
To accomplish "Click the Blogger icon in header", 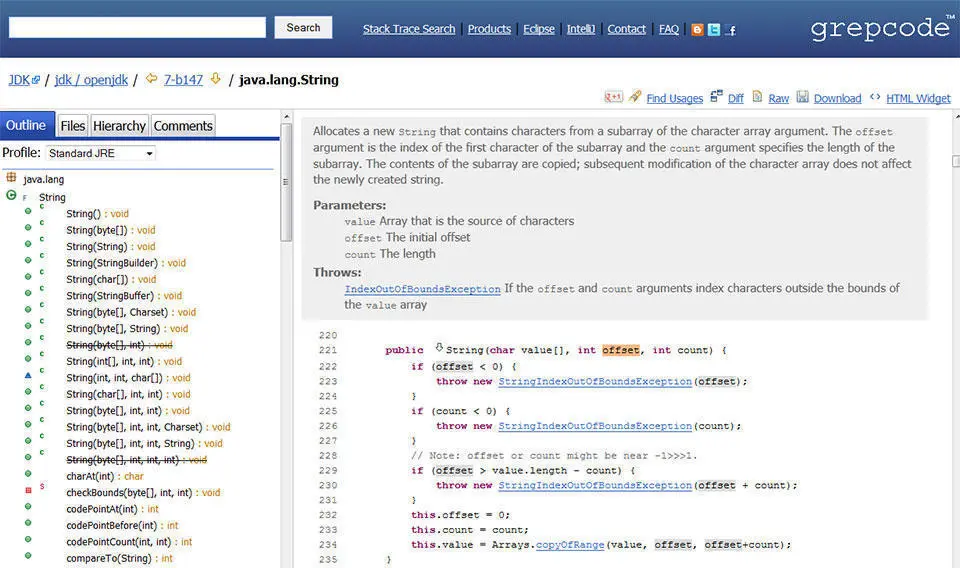I will click(697, 29).
